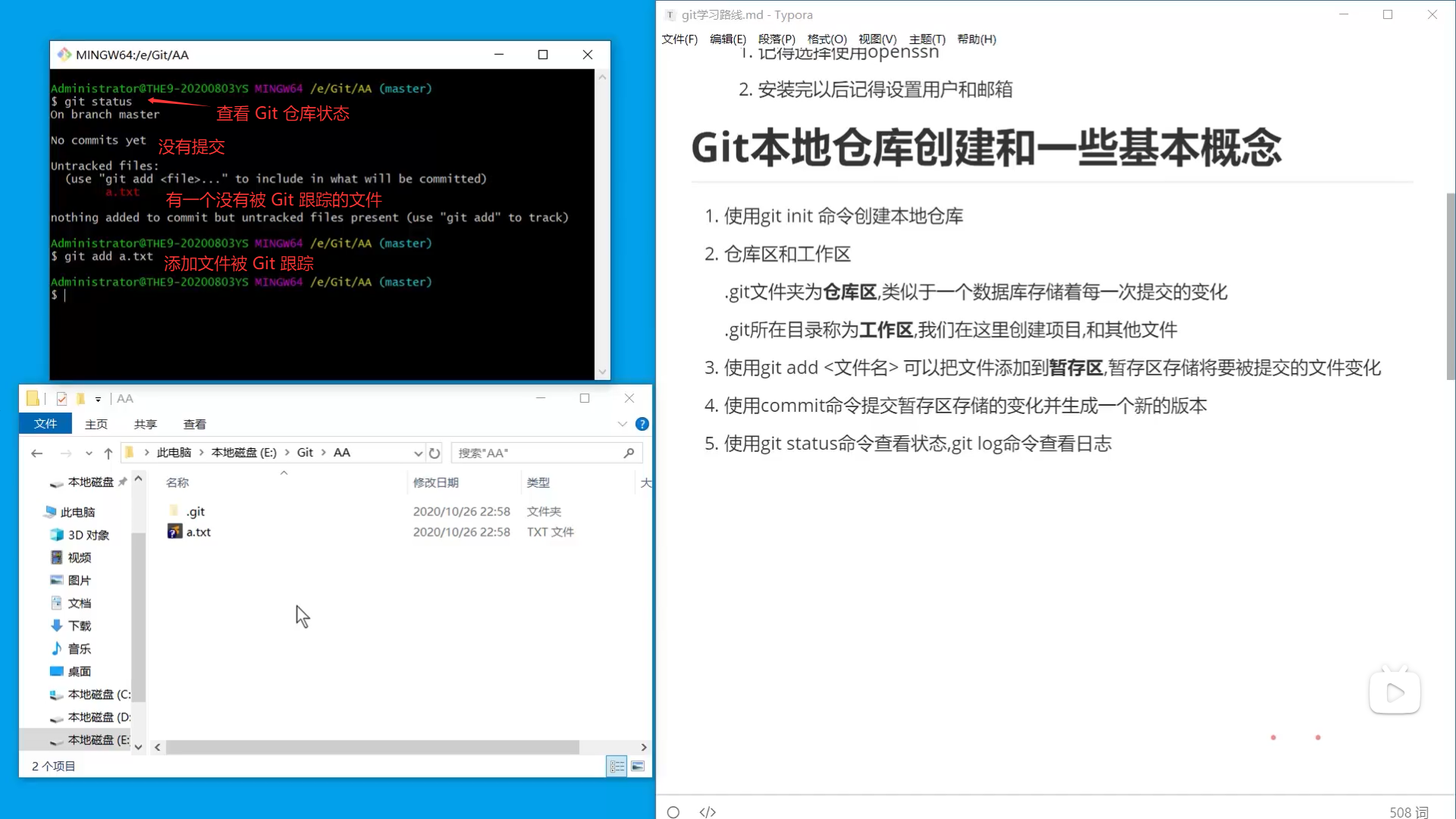
Task: Open the address bar history dropdown
Action: [418, 452]
